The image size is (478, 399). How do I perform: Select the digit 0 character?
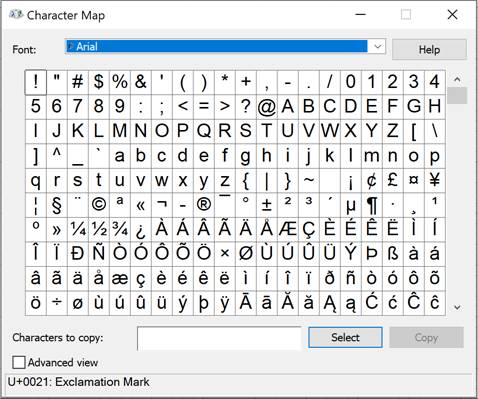[x=351, y=82]
